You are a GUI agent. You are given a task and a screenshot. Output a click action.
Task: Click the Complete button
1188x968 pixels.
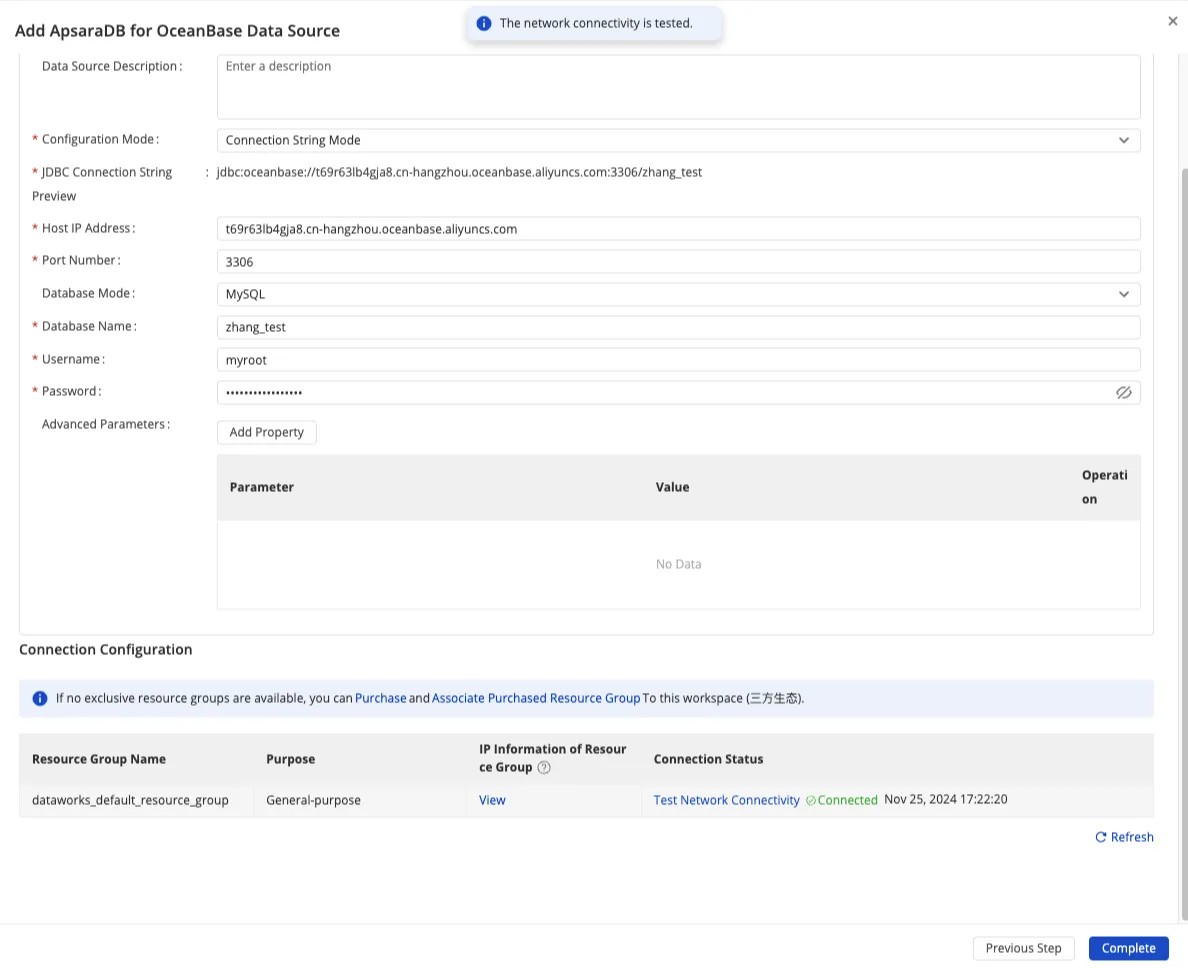pos(1128,948)
